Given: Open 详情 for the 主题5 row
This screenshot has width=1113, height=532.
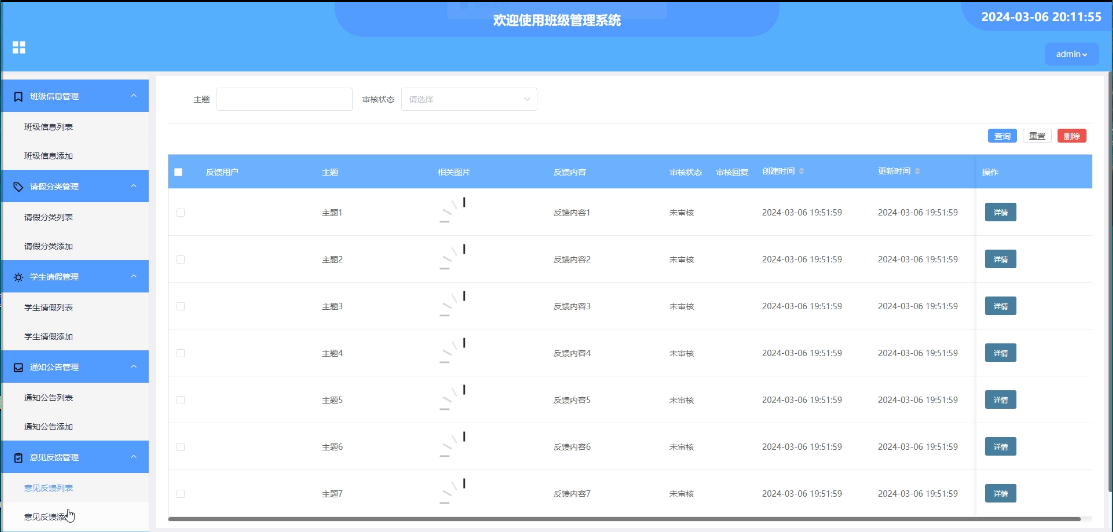Looking at the screenshot, I should point(1000,400).
